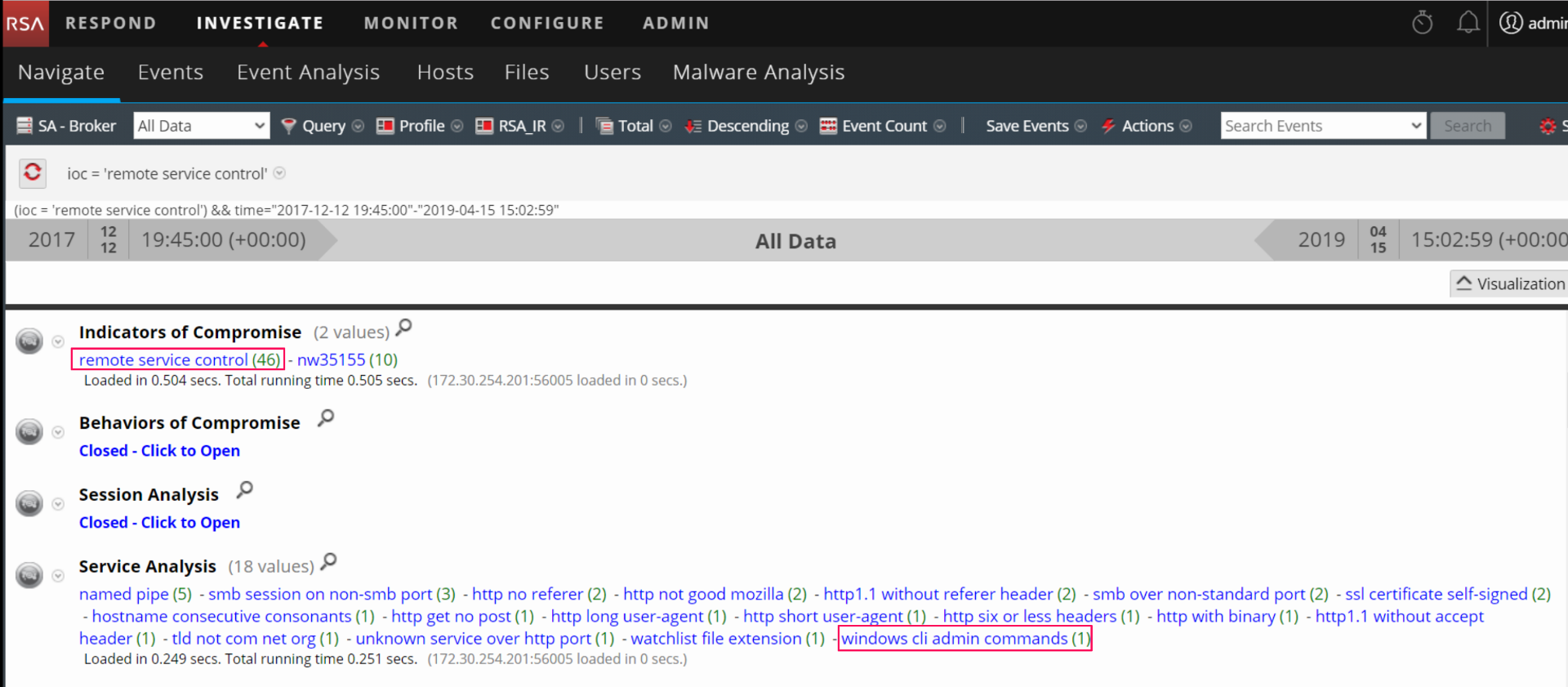Click magnifier next to Indicators of Compromise
This screenshot has width=1568, height=687.
click(403, 328)
